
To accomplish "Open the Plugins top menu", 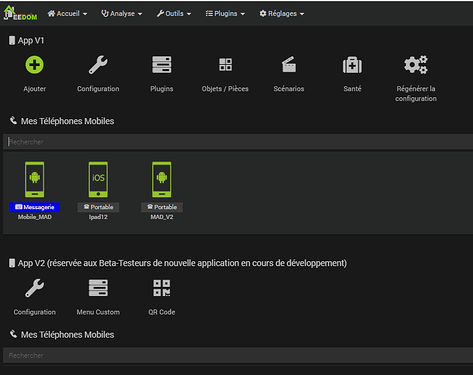I will tap(225, 14).
